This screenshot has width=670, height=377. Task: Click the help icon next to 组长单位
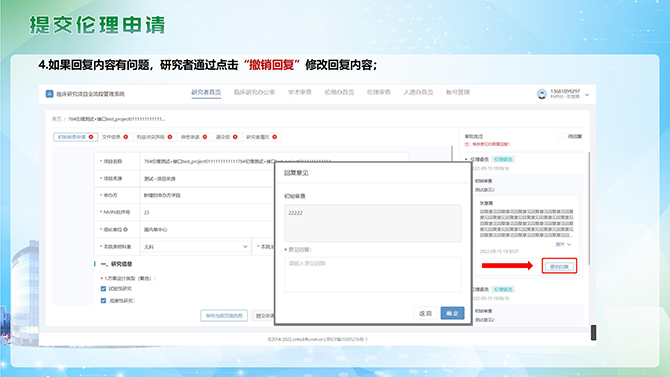point(126,230)
